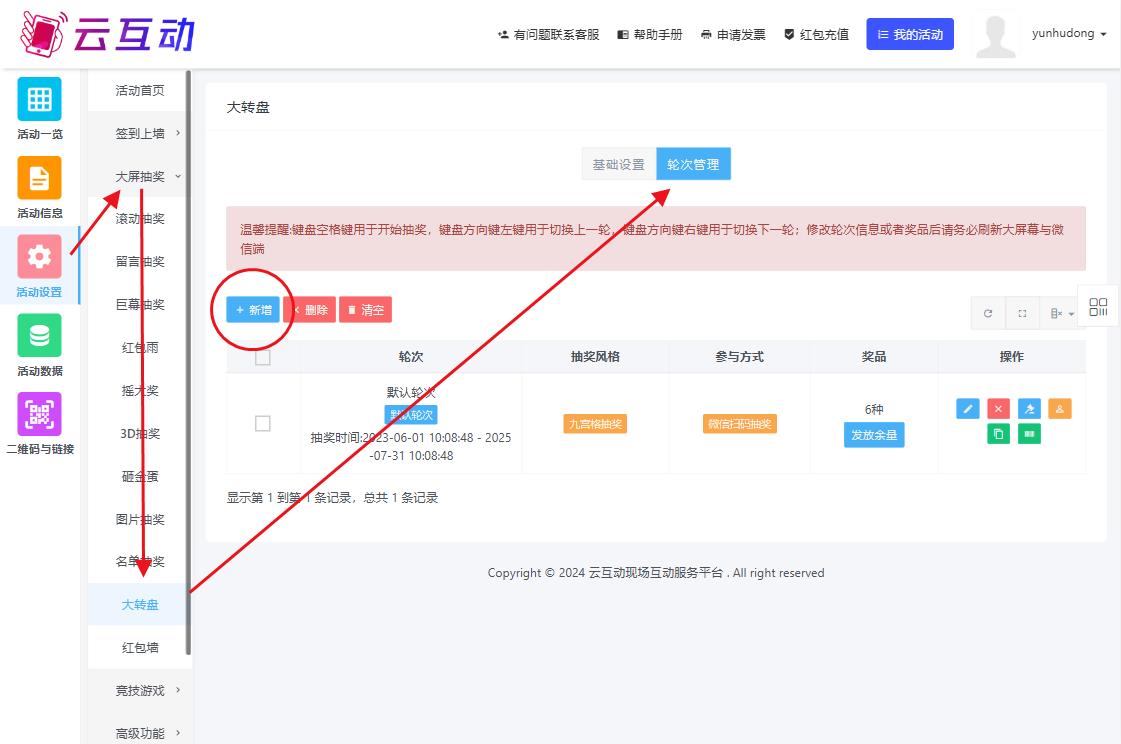Click the orange user icon in the 操作 column

[1060, 409]
